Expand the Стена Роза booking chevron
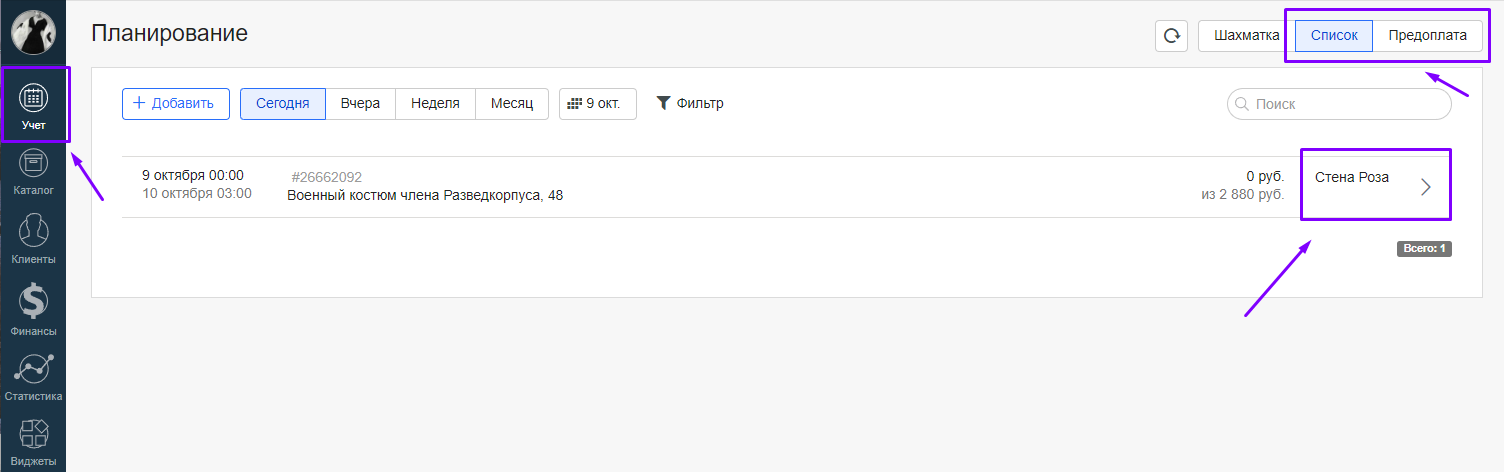The width and height of the screenshot is (1504, 472). pos(1426,187)
